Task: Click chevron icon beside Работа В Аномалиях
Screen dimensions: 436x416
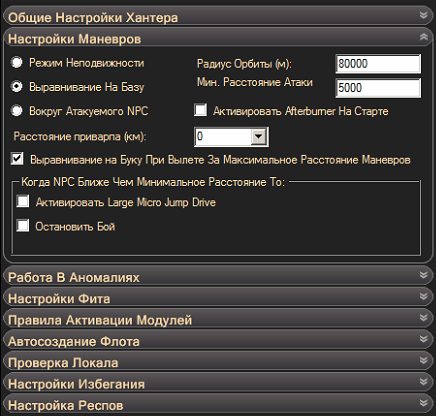Action: click(423, 275)
